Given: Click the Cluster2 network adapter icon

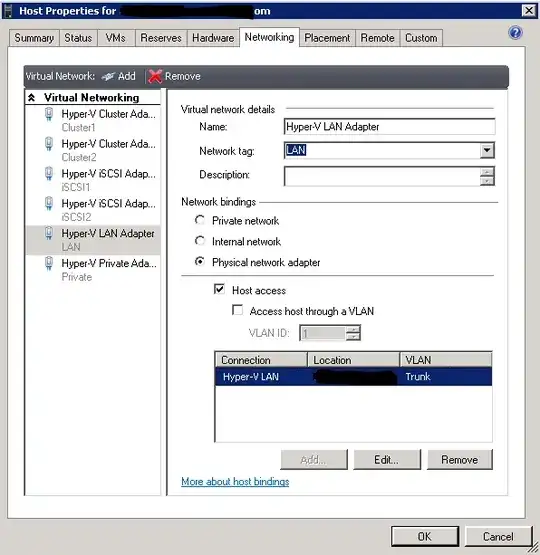Looking at the screenshot, I should 49,144.
